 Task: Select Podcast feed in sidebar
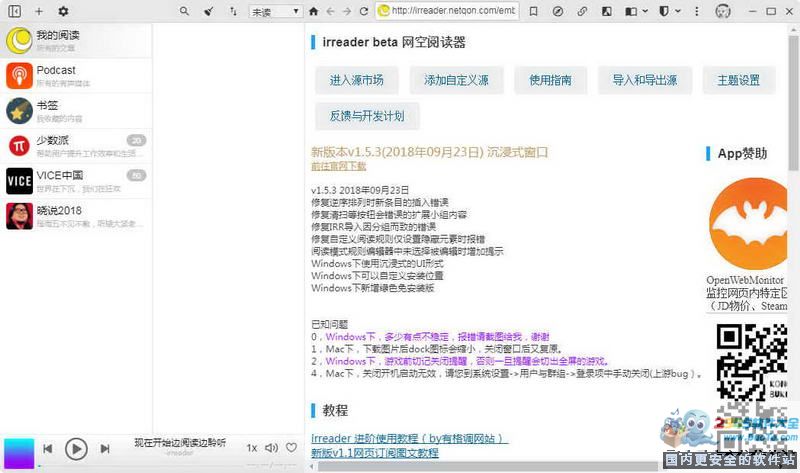(76, 76)
